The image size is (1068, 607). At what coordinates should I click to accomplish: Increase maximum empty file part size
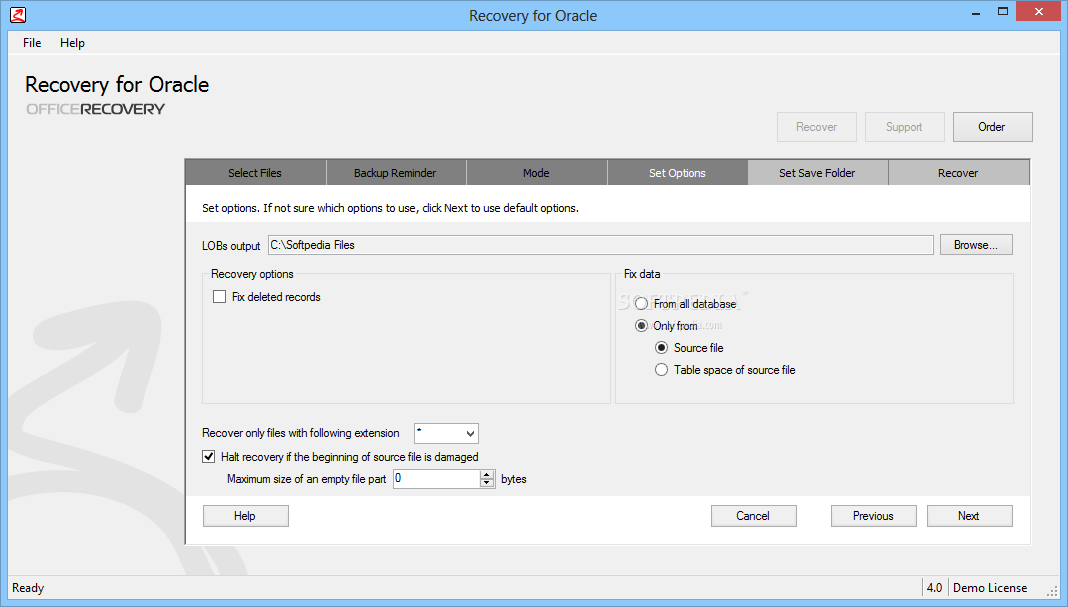pyautogui.click(x=486, y=475)
